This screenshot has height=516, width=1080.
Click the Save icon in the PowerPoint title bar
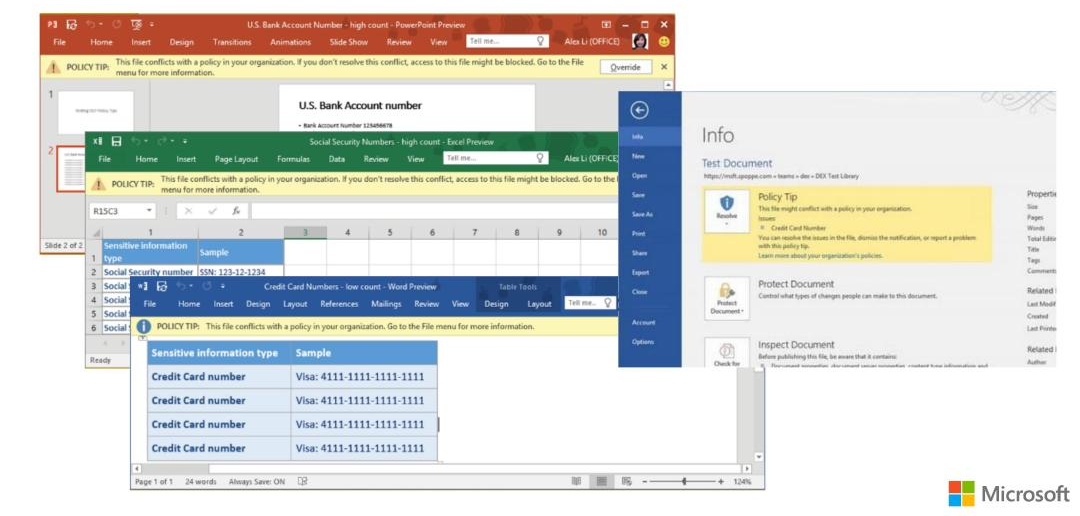pyautogui.click(x=72, y=25)
